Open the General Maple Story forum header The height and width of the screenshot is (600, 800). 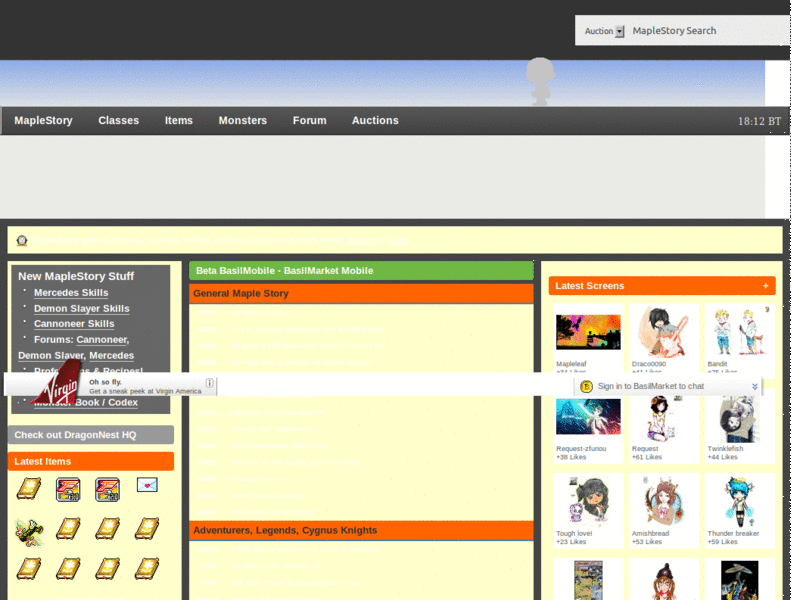[361, 294]
